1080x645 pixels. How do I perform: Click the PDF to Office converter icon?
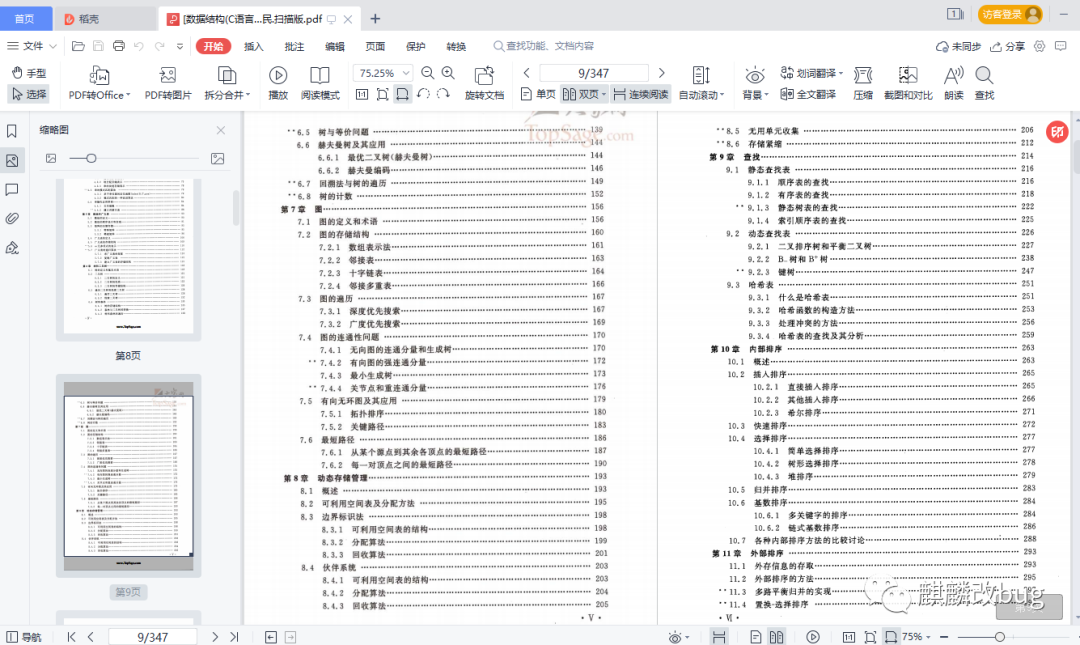(x=99, y=75)
